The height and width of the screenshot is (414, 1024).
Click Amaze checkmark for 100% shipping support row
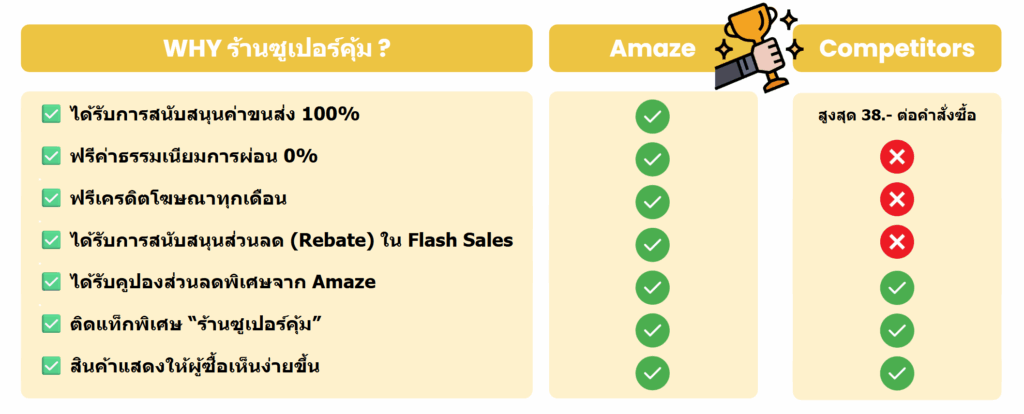coord(652,115)
